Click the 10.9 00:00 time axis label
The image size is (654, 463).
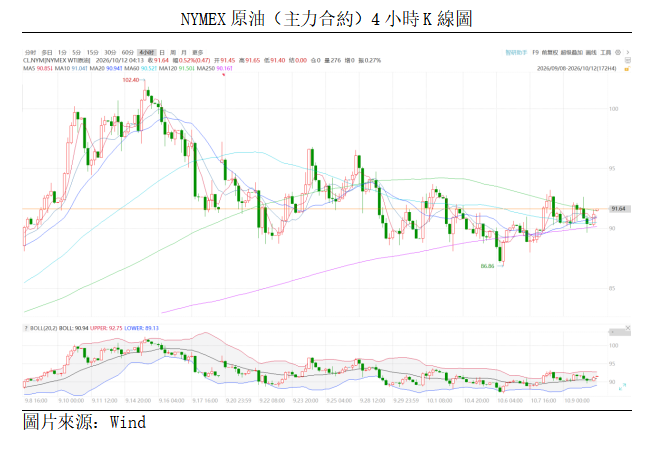577,400
